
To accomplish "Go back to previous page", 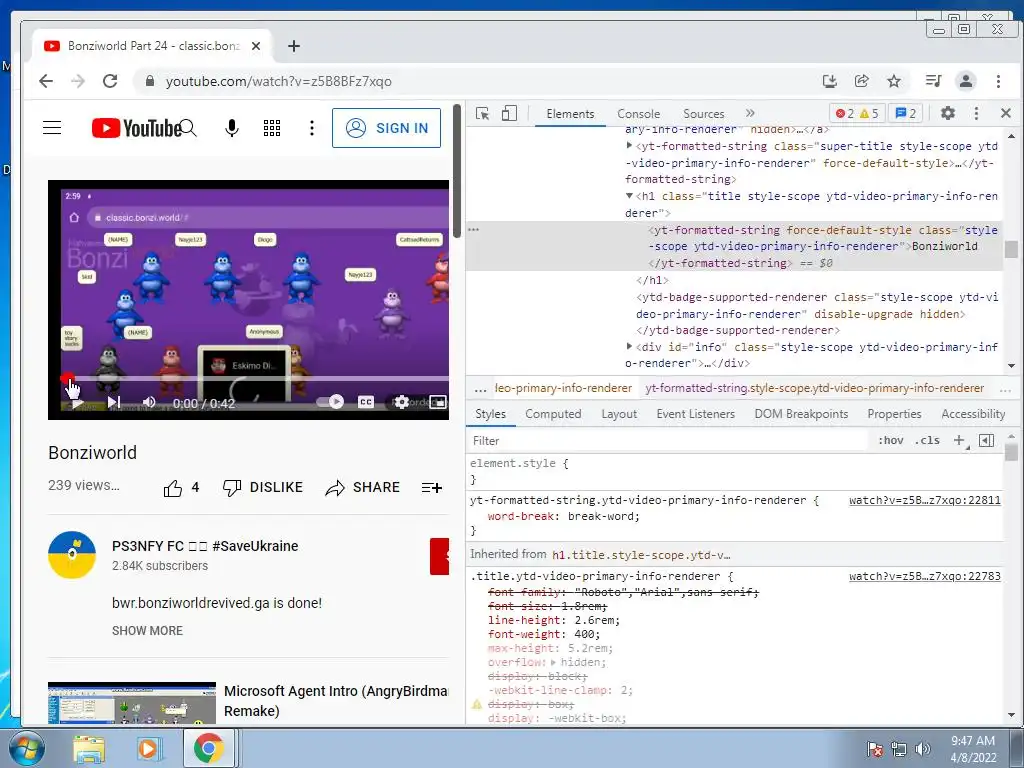I will [46, 81].
